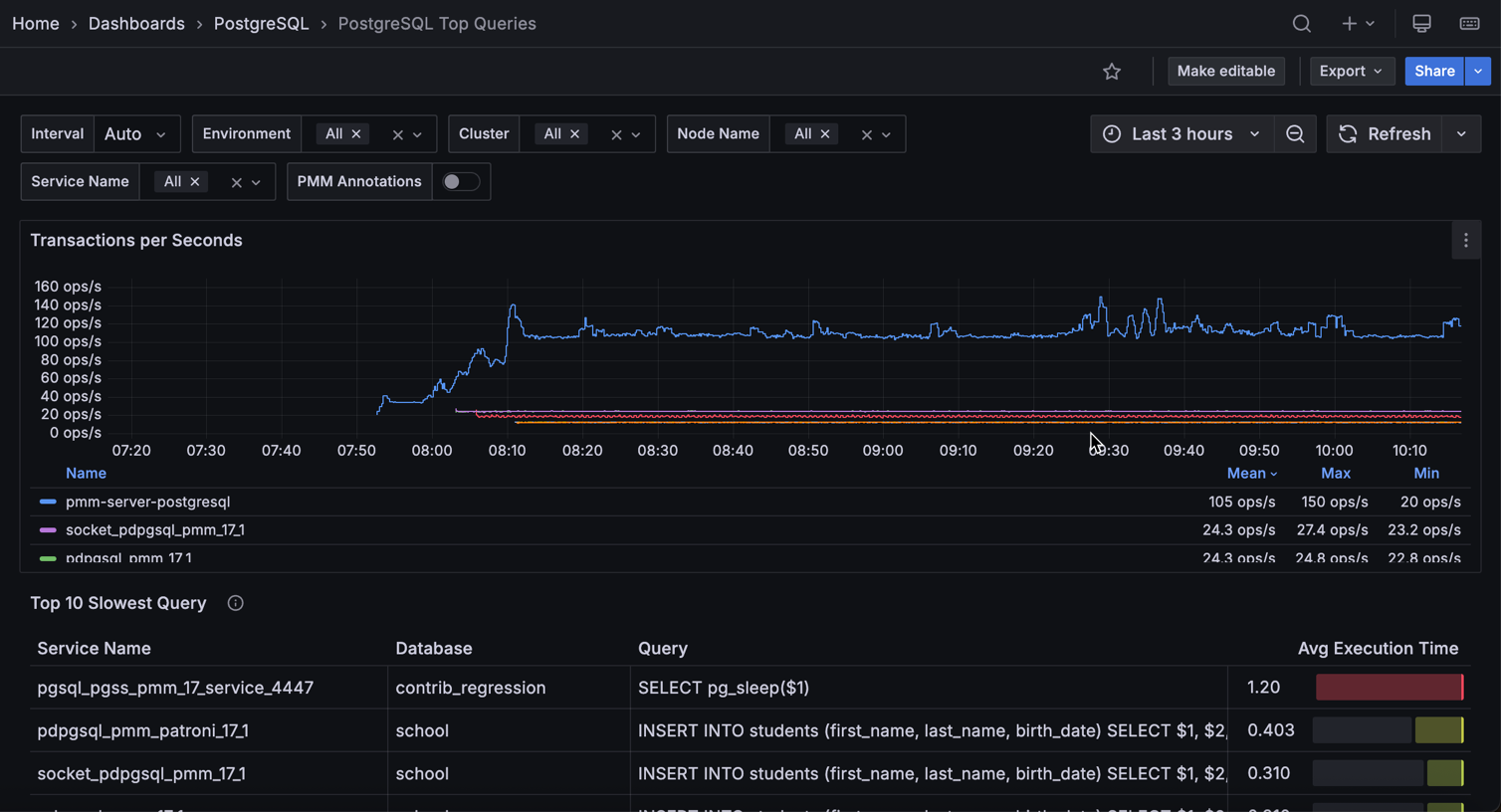
Task: Click the Make editable button
Action: tap(1225, 71)
